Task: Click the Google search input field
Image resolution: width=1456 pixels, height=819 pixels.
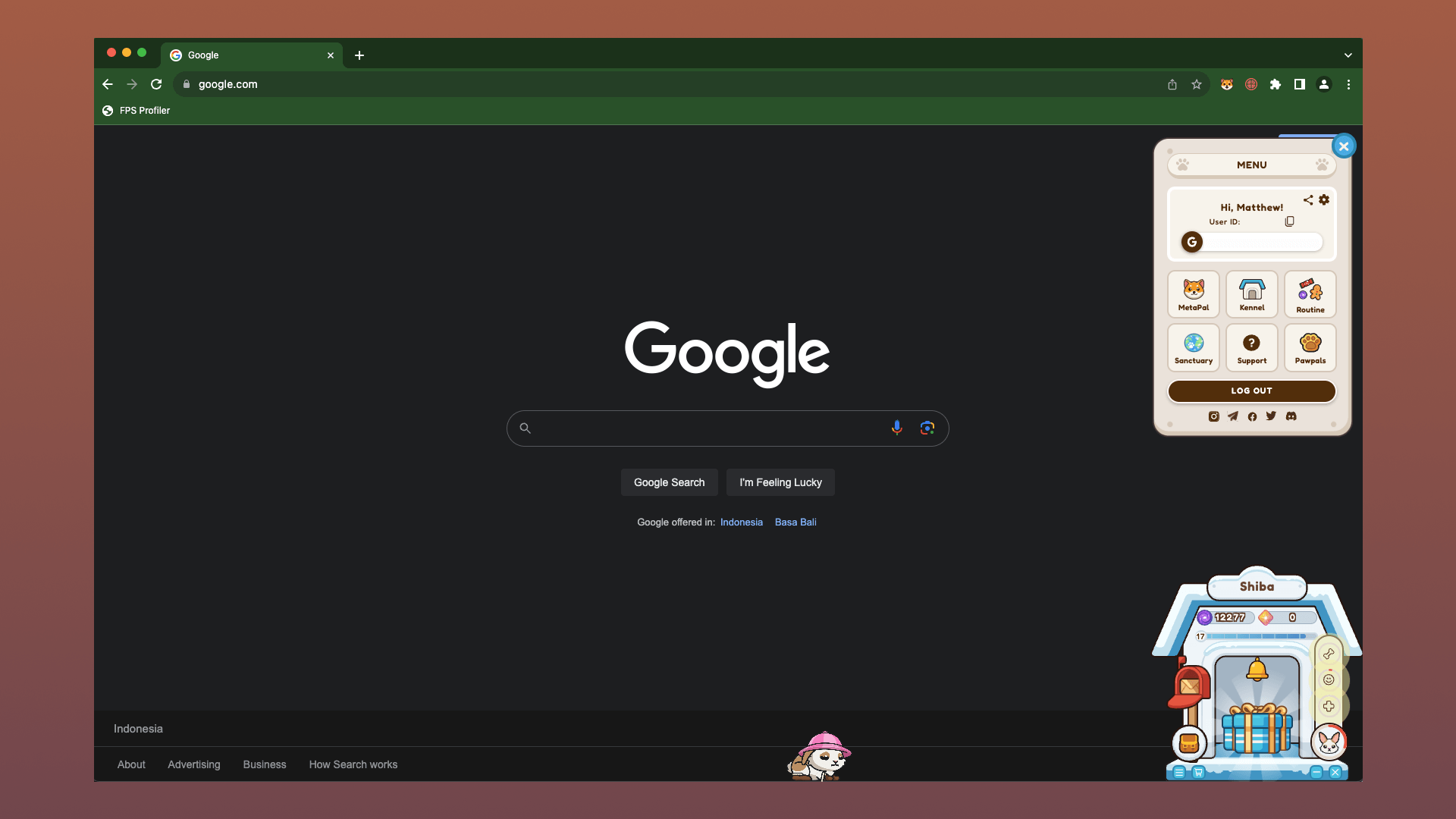Action: [727, 428]
